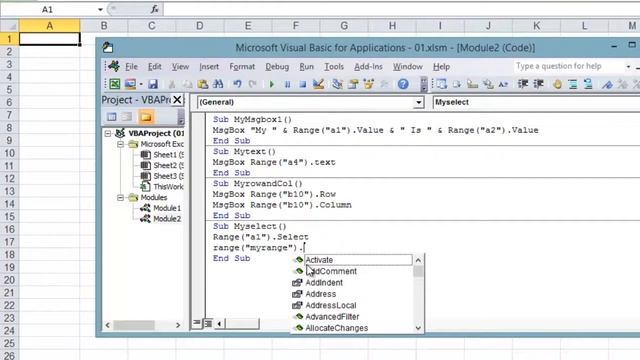Close the Project panel with the X
Screen dimensions: 640x360
tap(177, 100)
